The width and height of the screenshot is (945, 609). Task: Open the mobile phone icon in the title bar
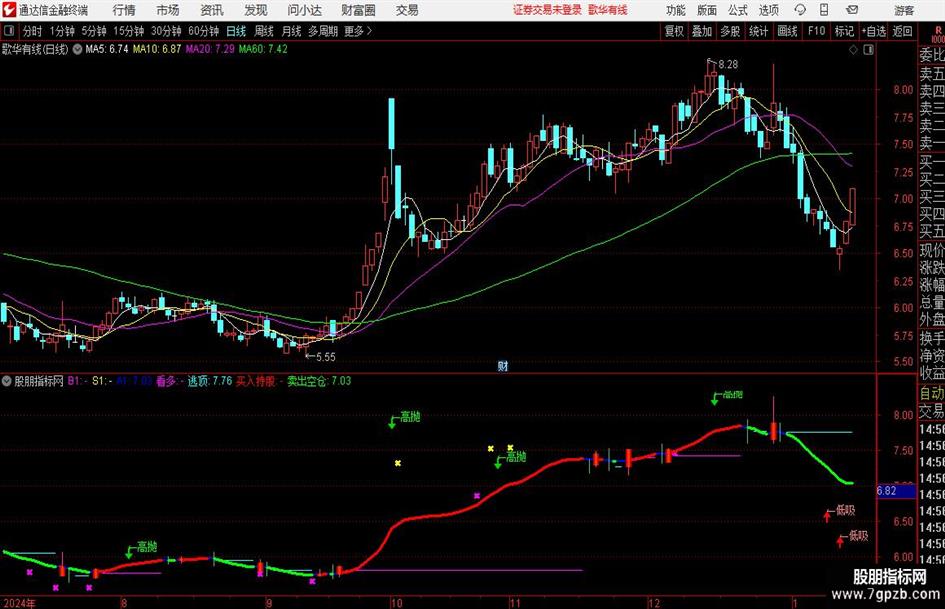(x=824, y=10)
